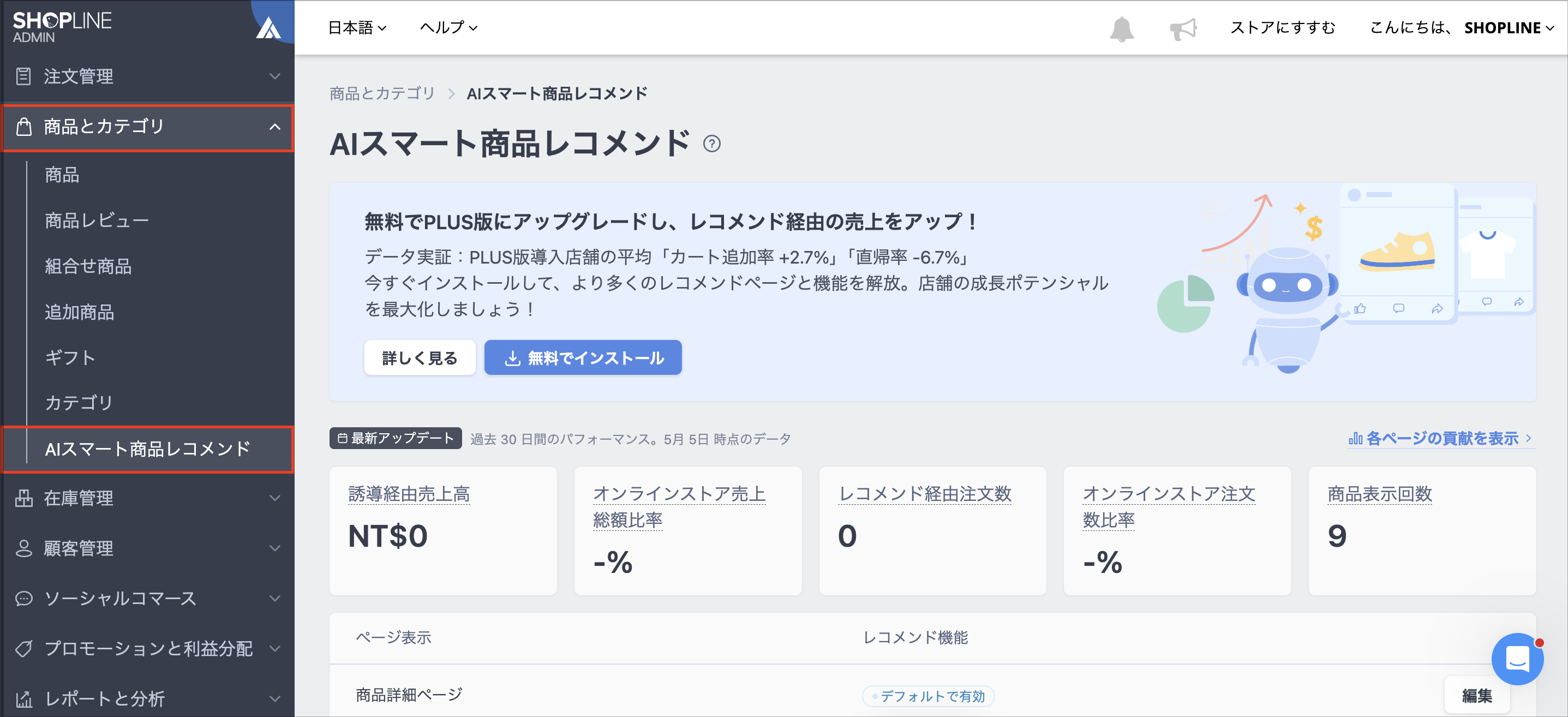Image resolution: width=1568 pixels, height=717 pixels.
Task: Click the 顧客管理 person icon
Action: (23, 548)
